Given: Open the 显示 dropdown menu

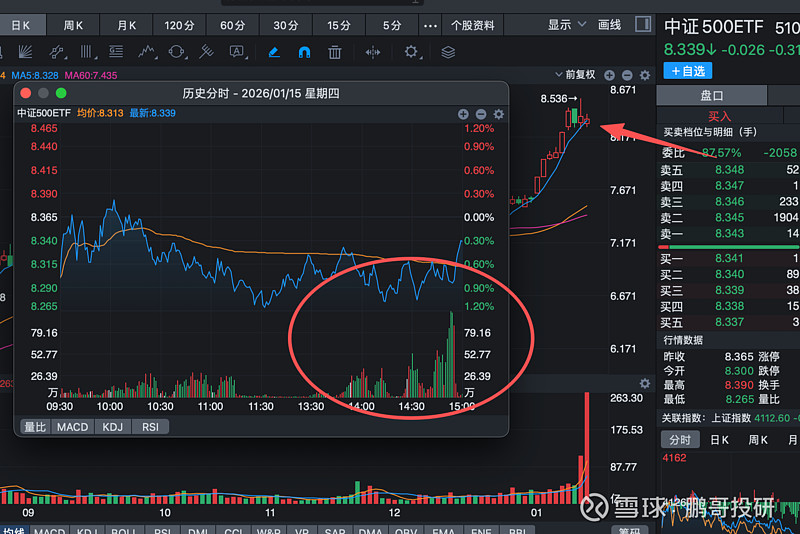Looking at the screenshot, I should point(567,24).
